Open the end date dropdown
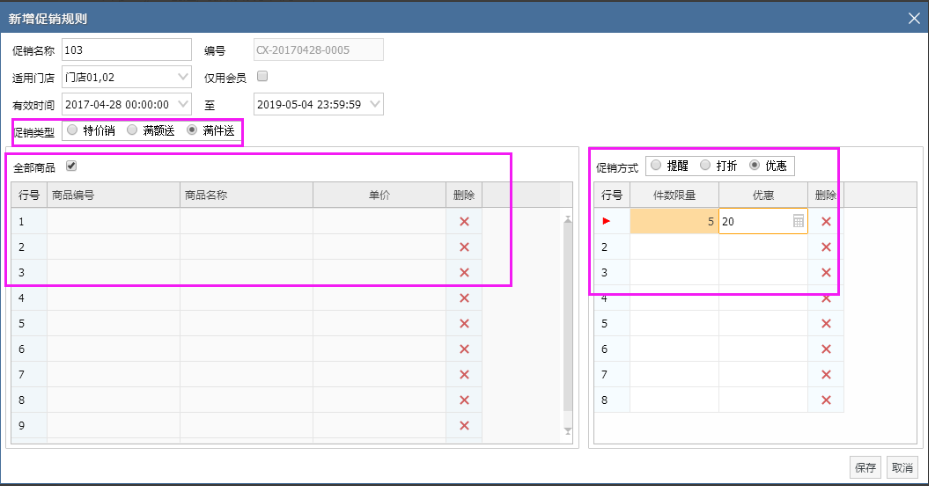This screenshot has height=486, width=929. click(x=375, y=104)
